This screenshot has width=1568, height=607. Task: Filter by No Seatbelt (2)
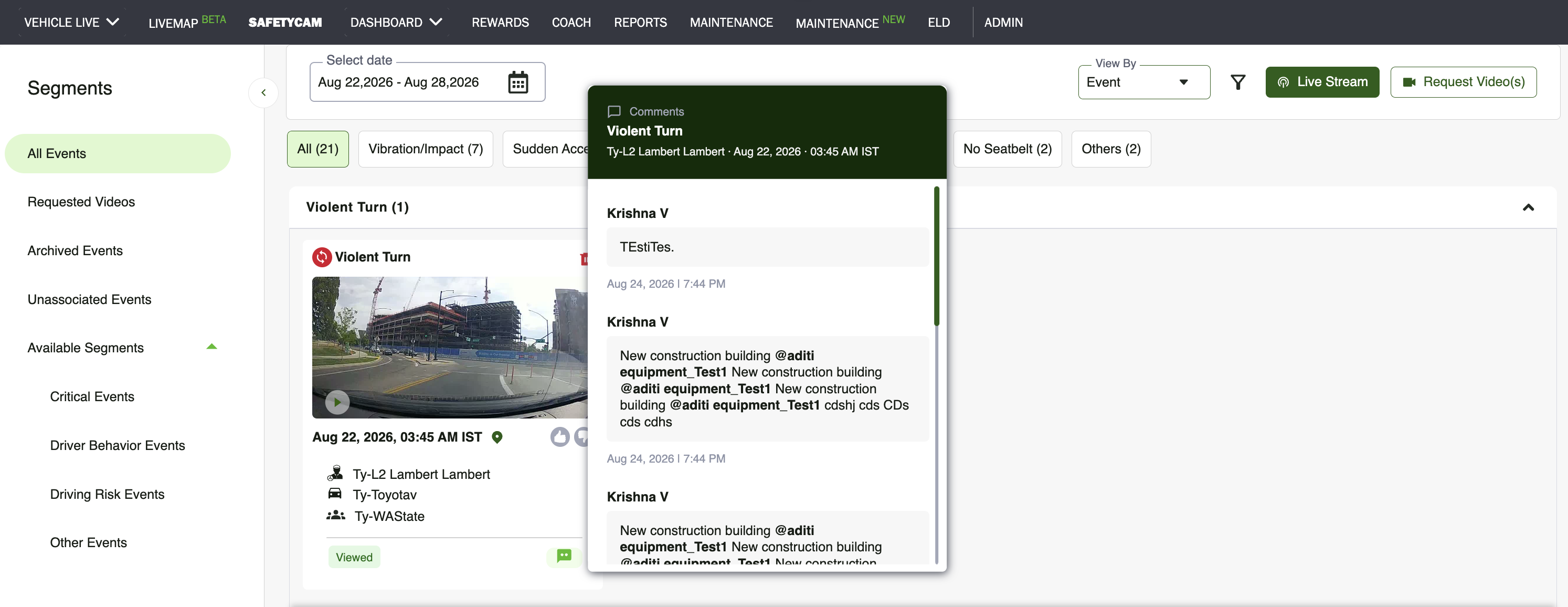tap(1008, 149)
